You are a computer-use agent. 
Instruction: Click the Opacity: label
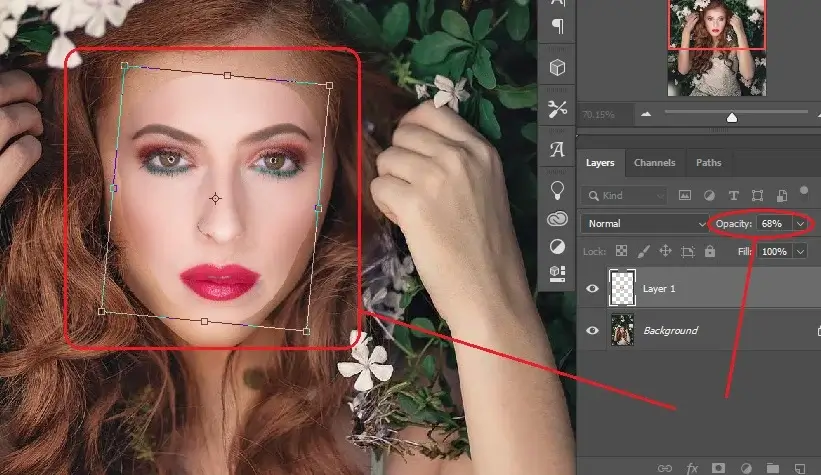pos(734,224)
